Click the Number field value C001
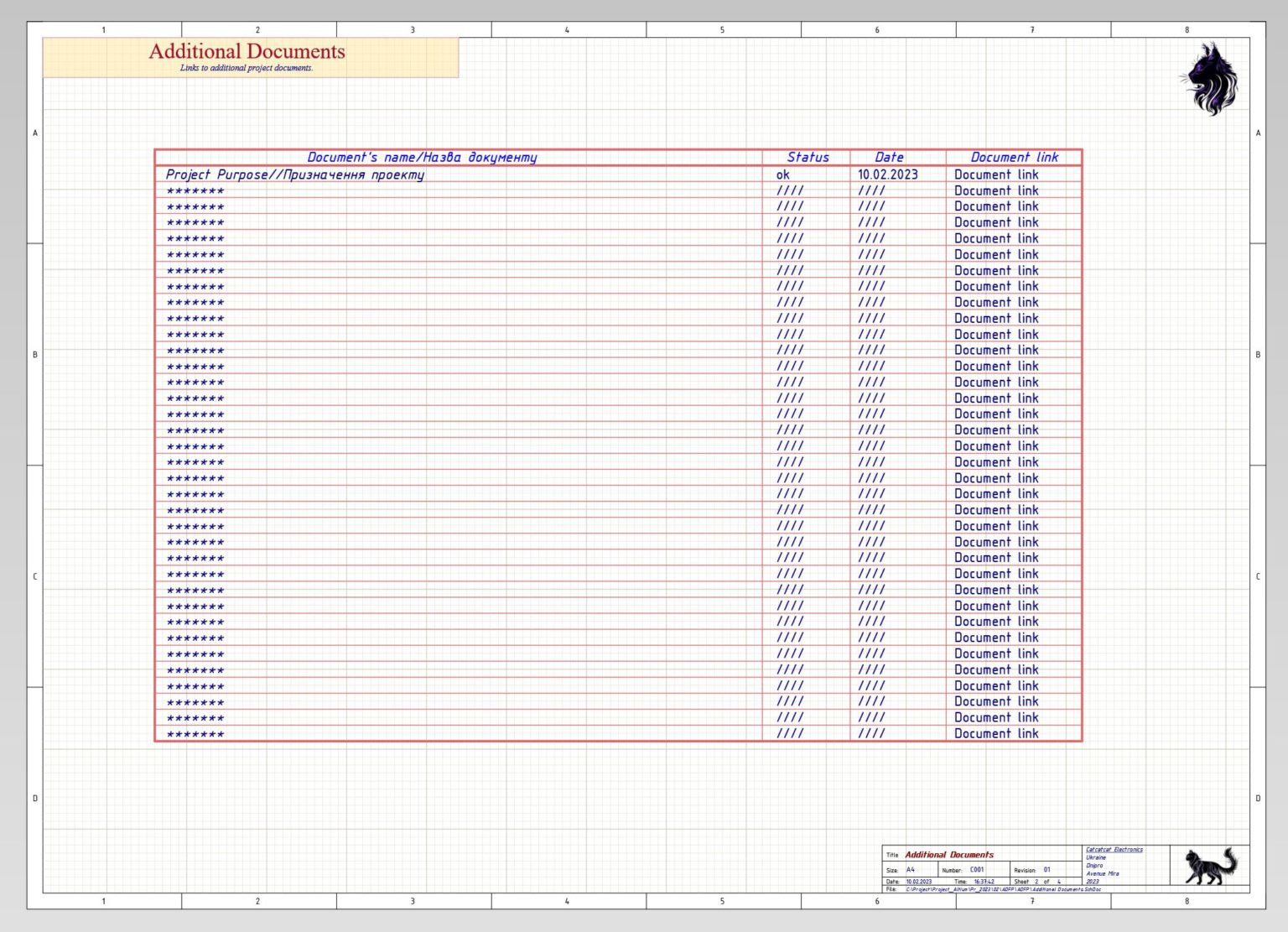The image size is (1288, 932). tap(977, 870)
